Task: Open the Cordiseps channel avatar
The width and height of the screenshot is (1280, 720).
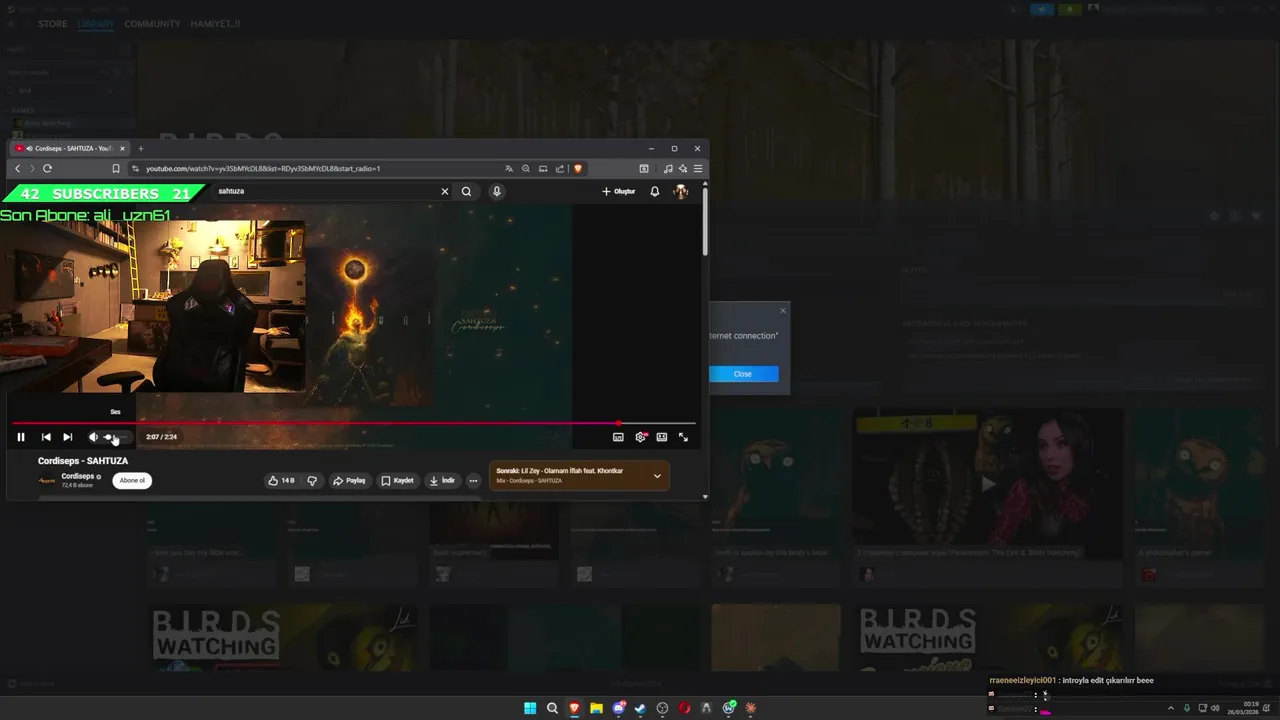Action: [47, 480]
